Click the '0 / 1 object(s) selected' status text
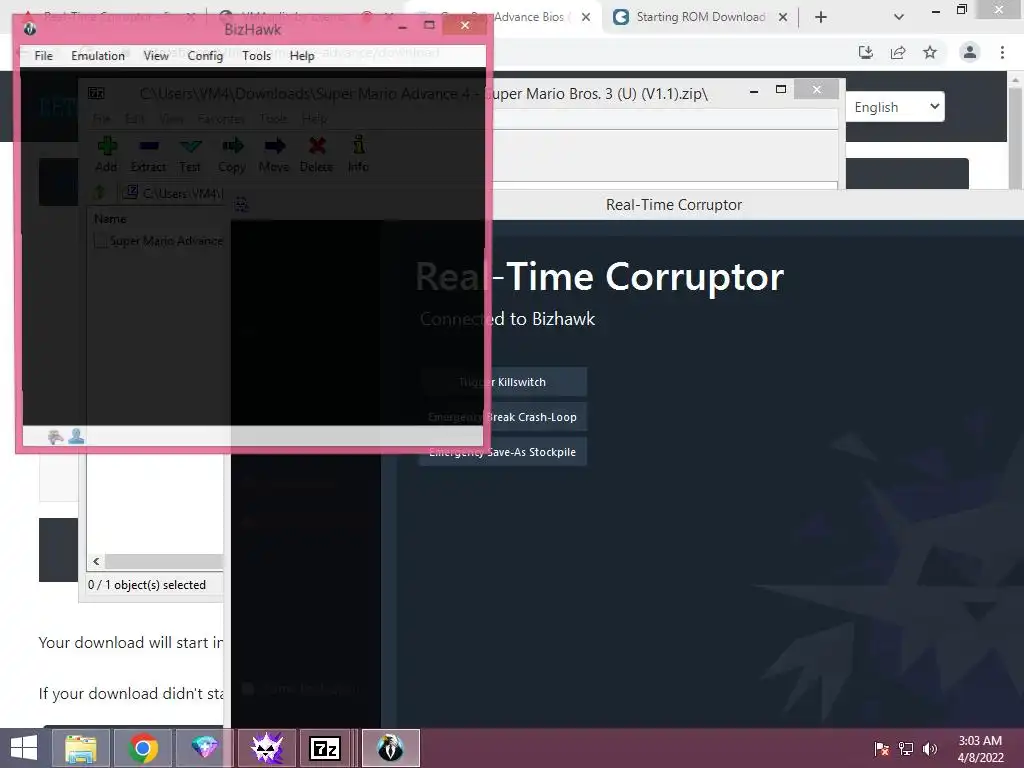1024x768 pixels. 147,584
